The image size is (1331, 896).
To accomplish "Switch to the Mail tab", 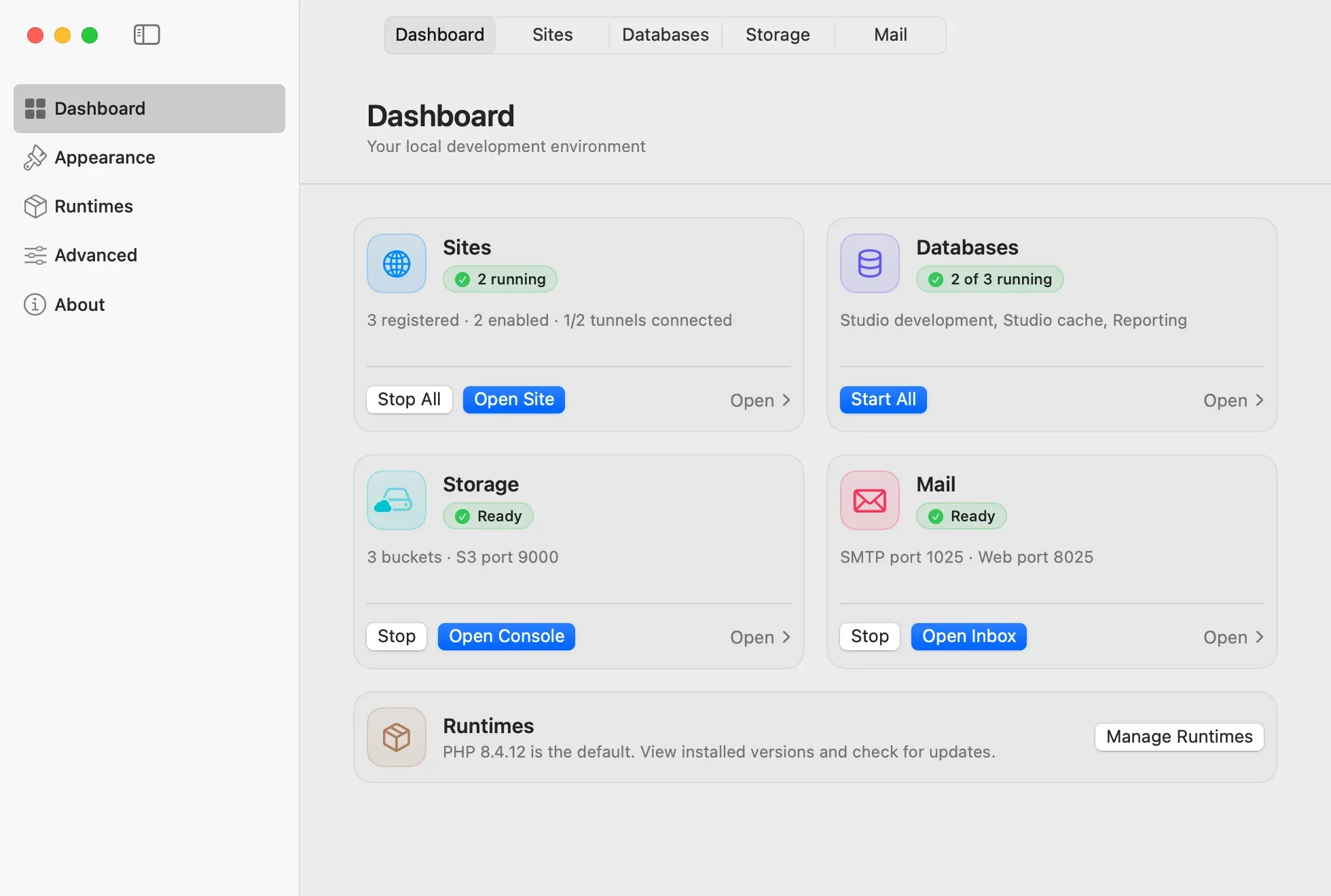I will (x=891, y=35).
